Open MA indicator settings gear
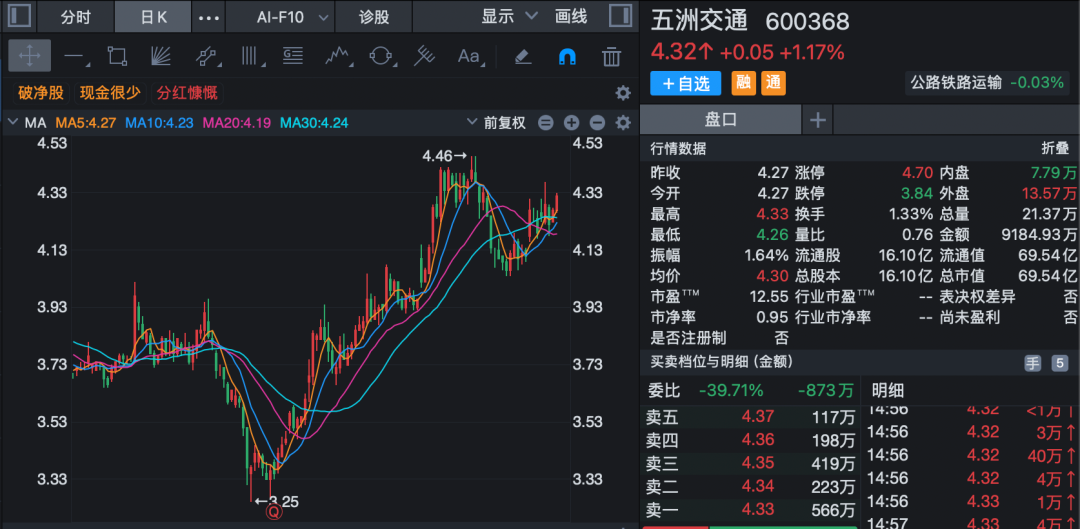 (x=623, y=123)
